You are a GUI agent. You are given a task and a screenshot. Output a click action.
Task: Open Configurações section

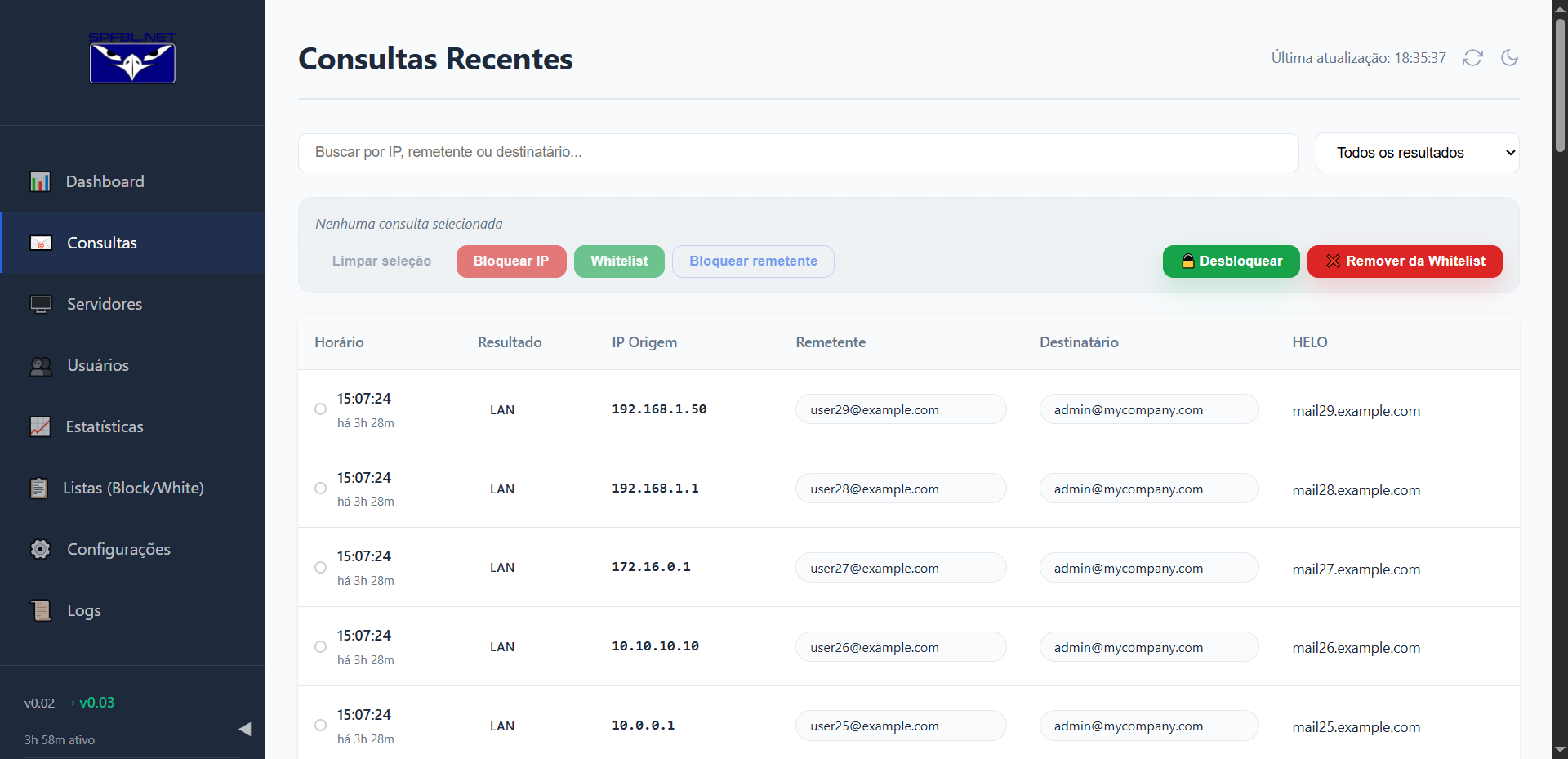tap(132, 549)
